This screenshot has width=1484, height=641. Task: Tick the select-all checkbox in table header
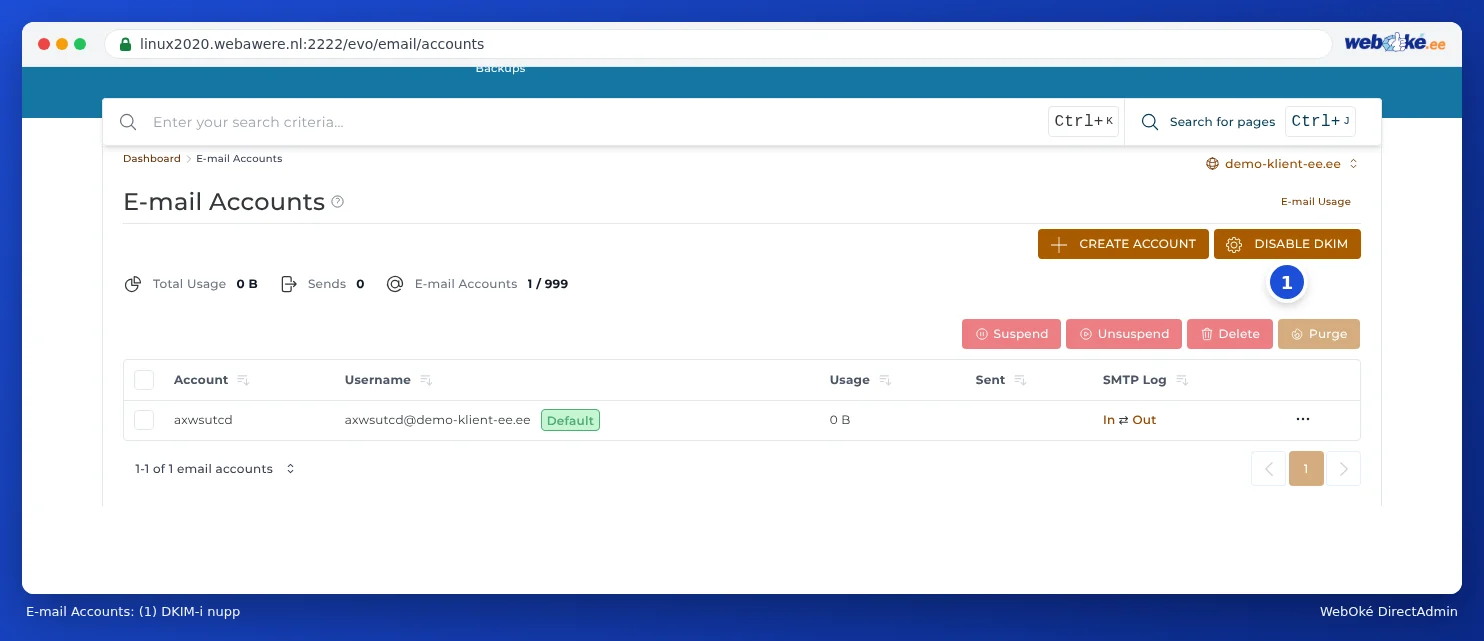(144, 380)
